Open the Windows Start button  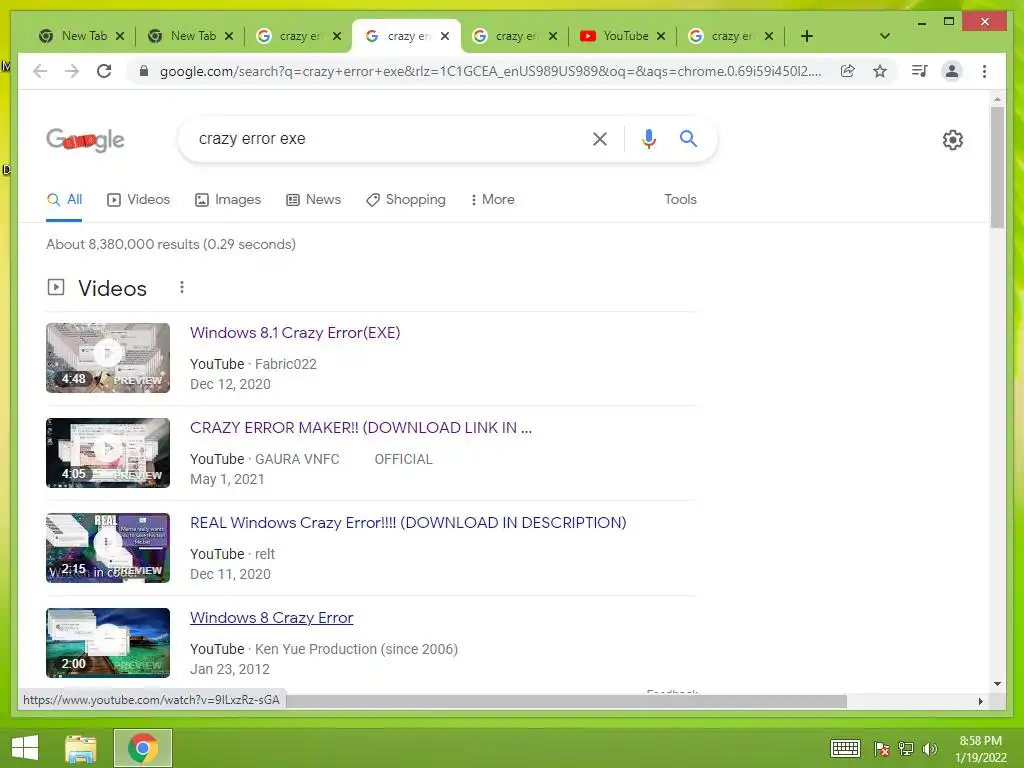pyautogui.click(x=25, y=748)
